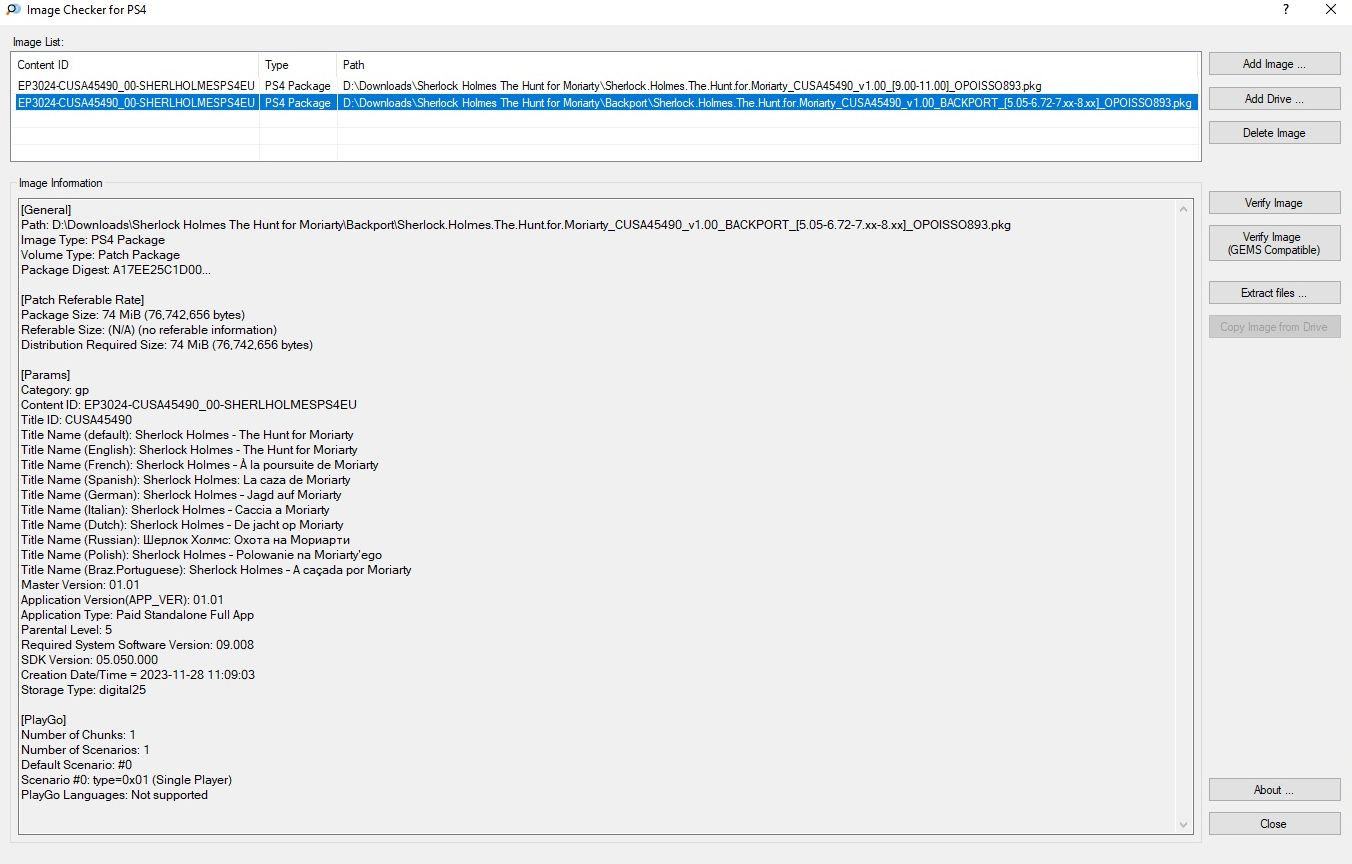
Task: Click the Image Type: PS4 Package line
Action: (93, 240)
